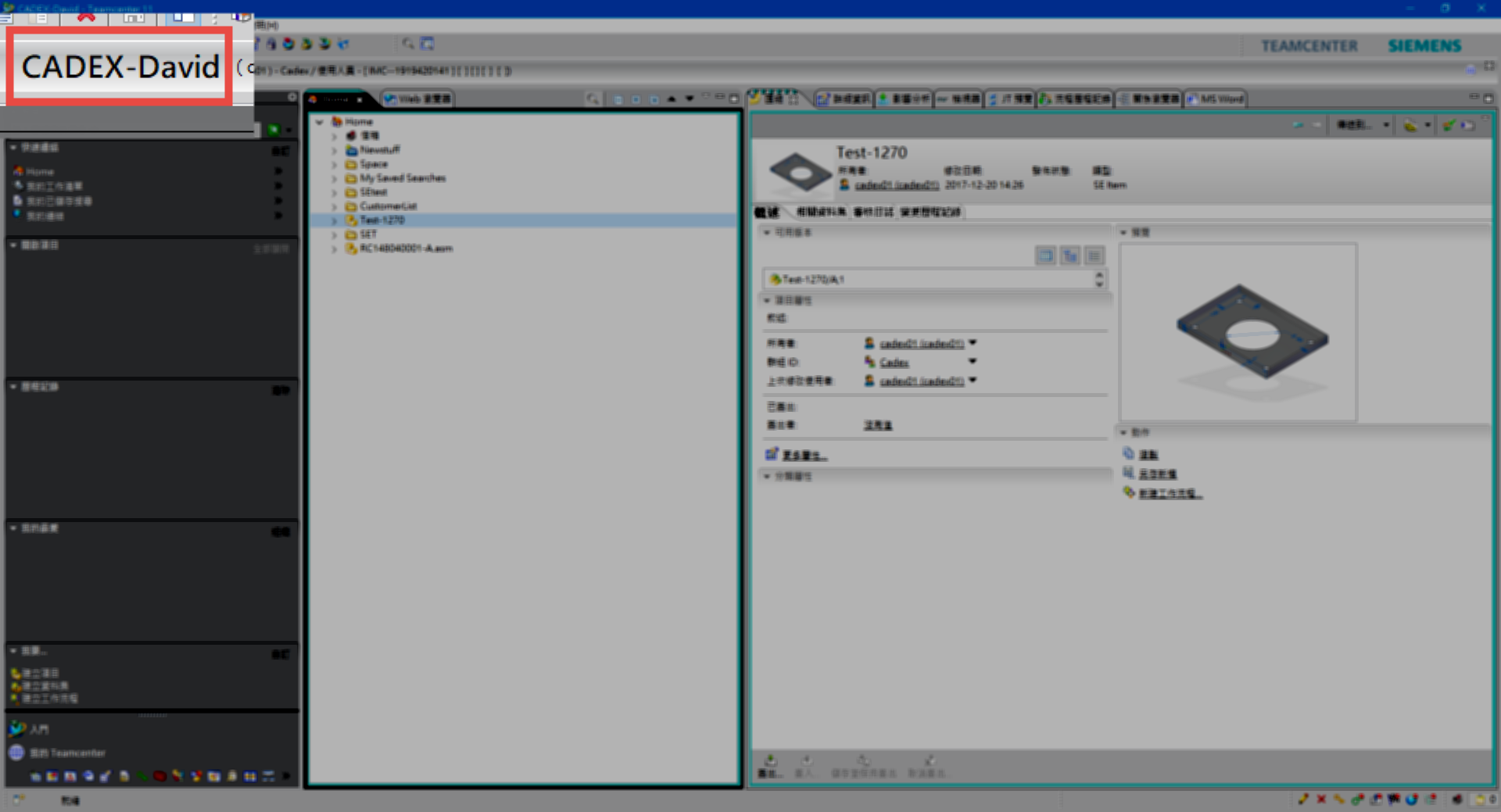
Task: Click the green icon above the quick links panel
Action: point(274,130)
